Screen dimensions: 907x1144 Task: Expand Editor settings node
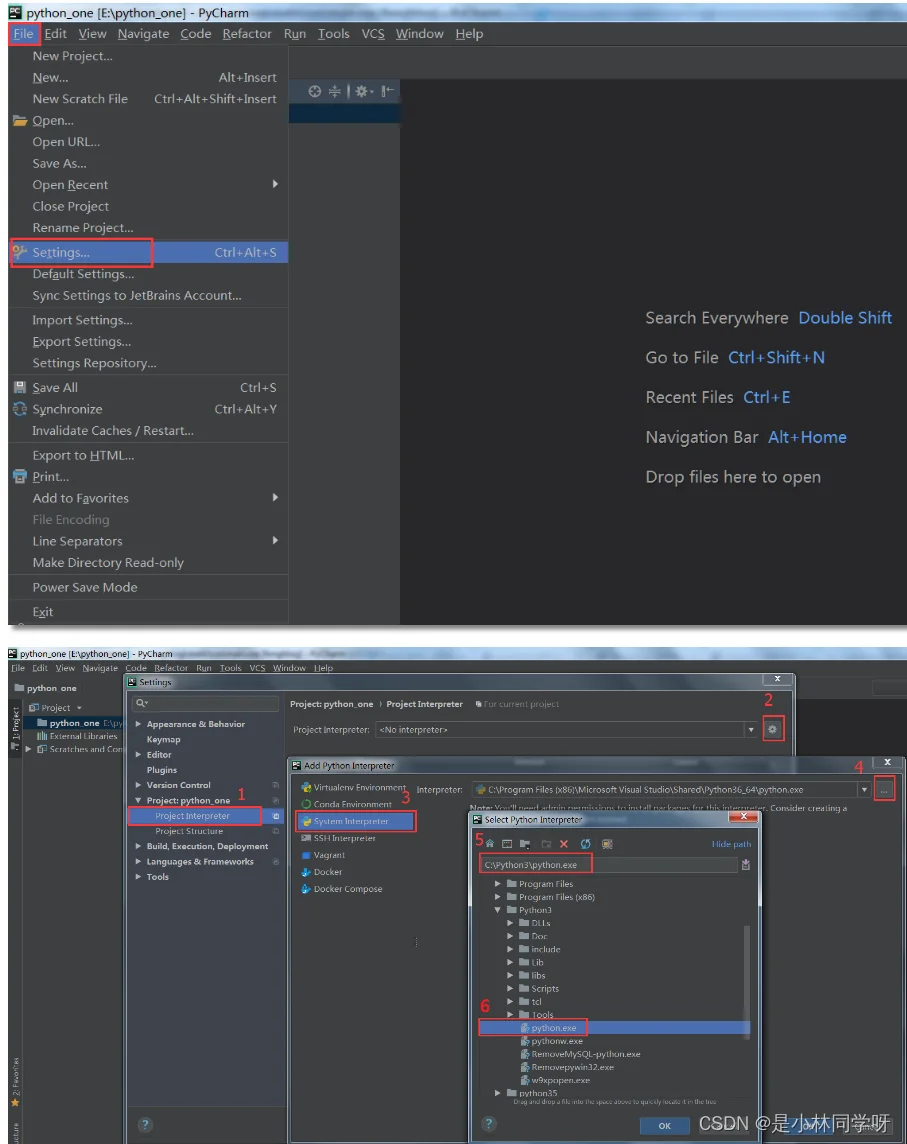[139, 754]
